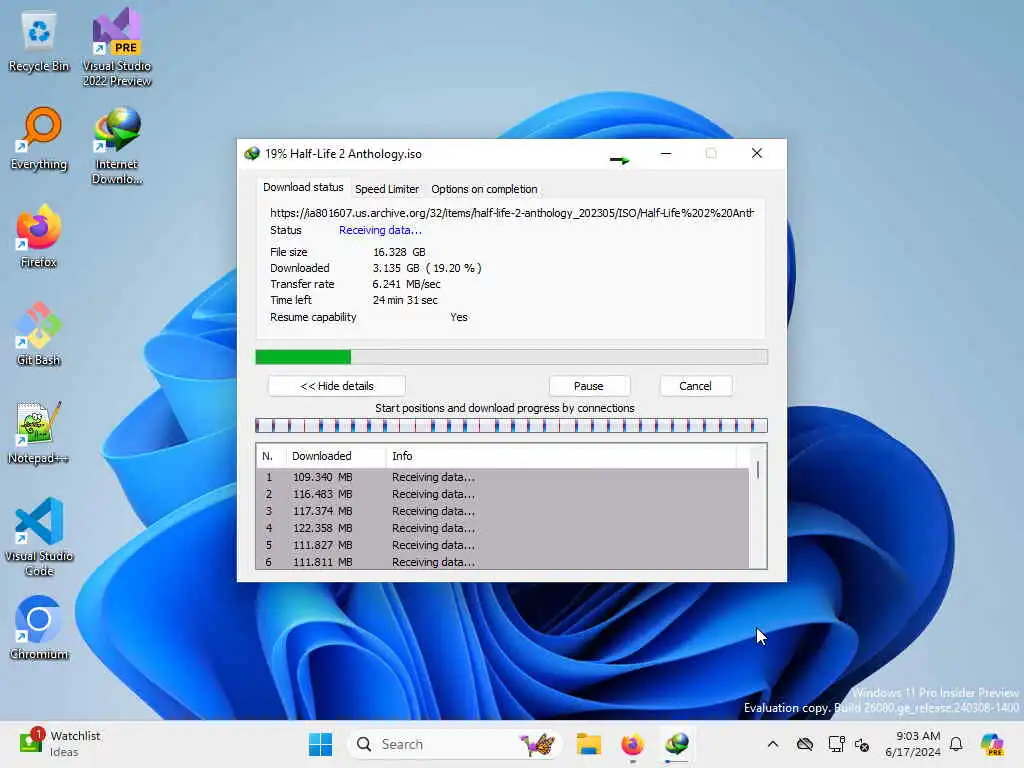
Task: Open File Explorer from the taskbar
Action: [588, 744]
